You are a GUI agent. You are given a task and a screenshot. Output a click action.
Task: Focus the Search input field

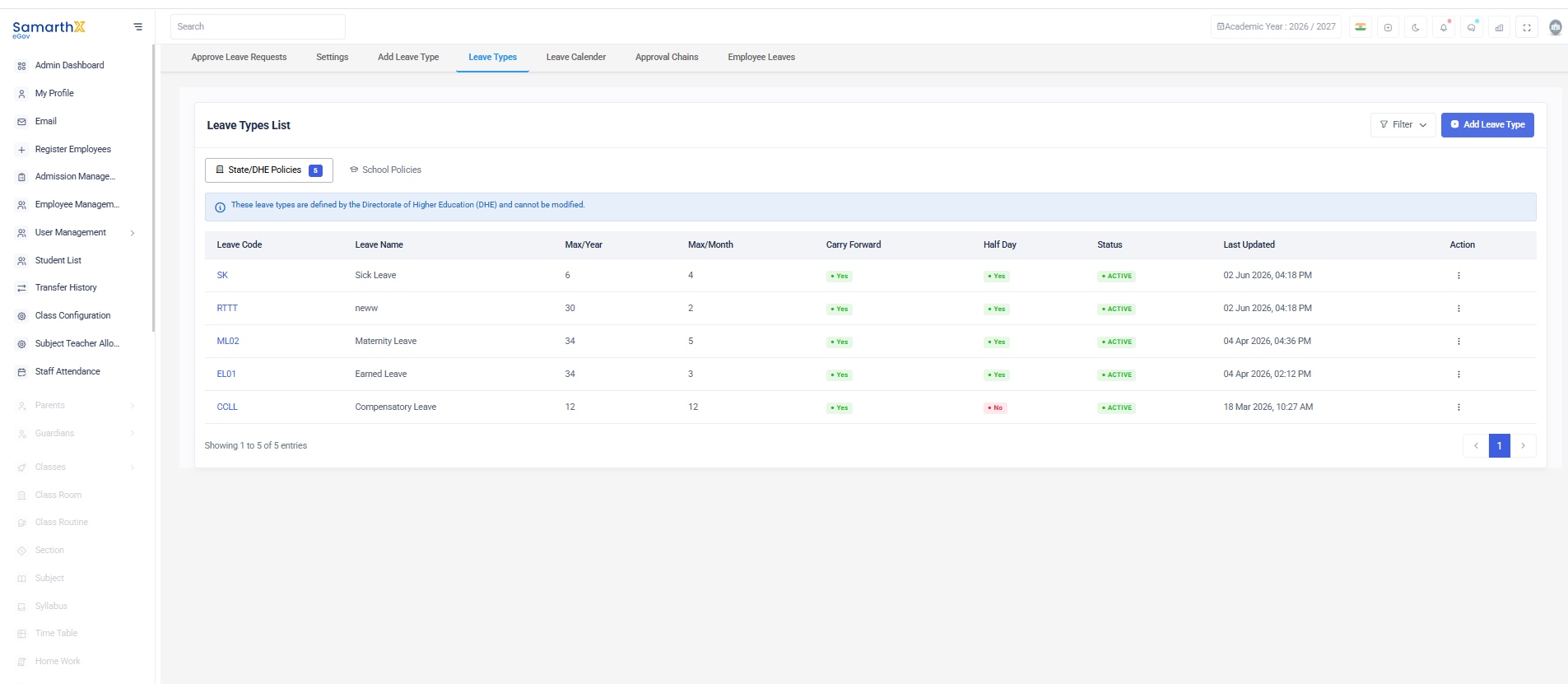(x=258, y=26)
